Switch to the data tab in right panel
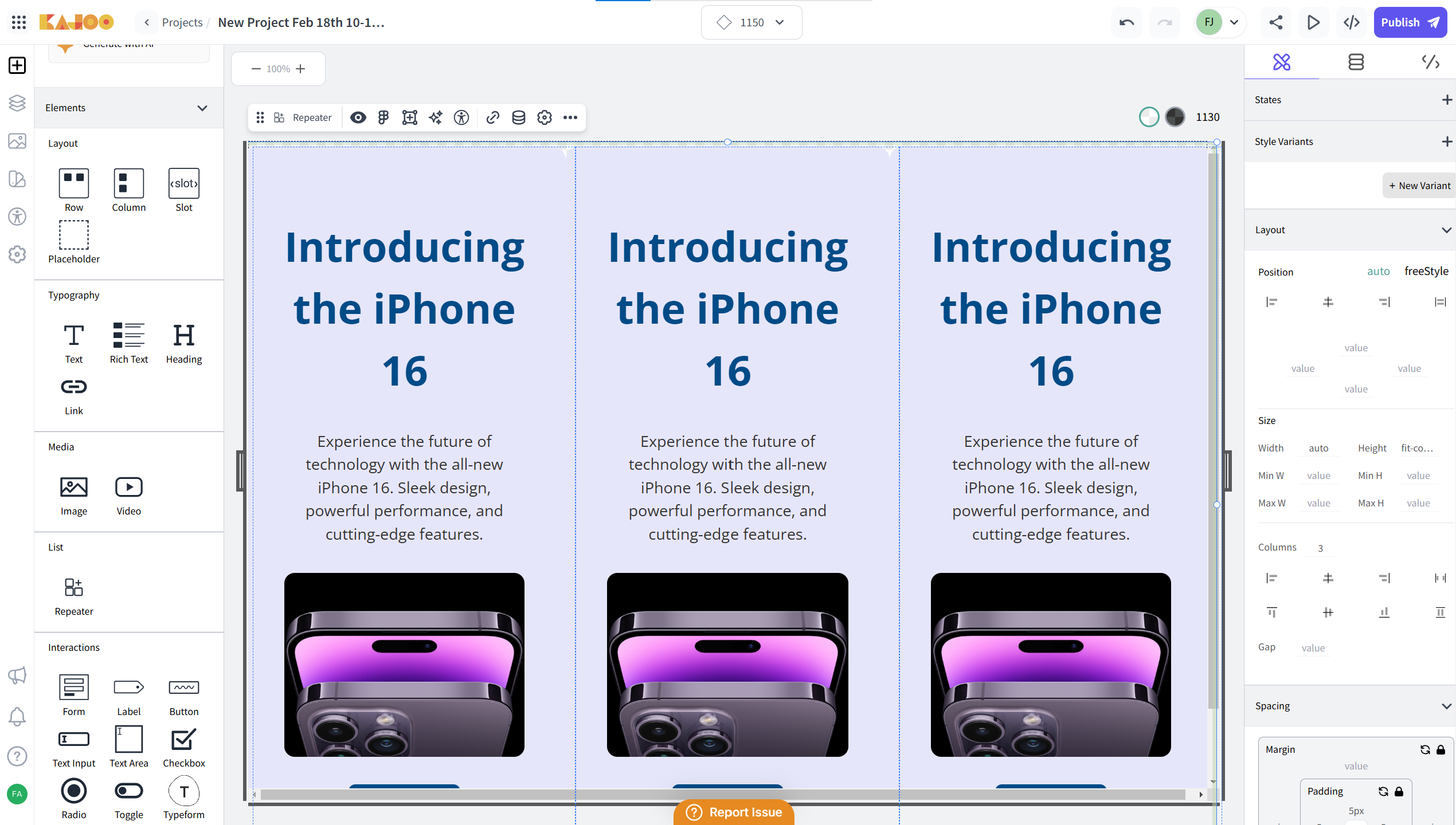 click(x=1356, y=62)
